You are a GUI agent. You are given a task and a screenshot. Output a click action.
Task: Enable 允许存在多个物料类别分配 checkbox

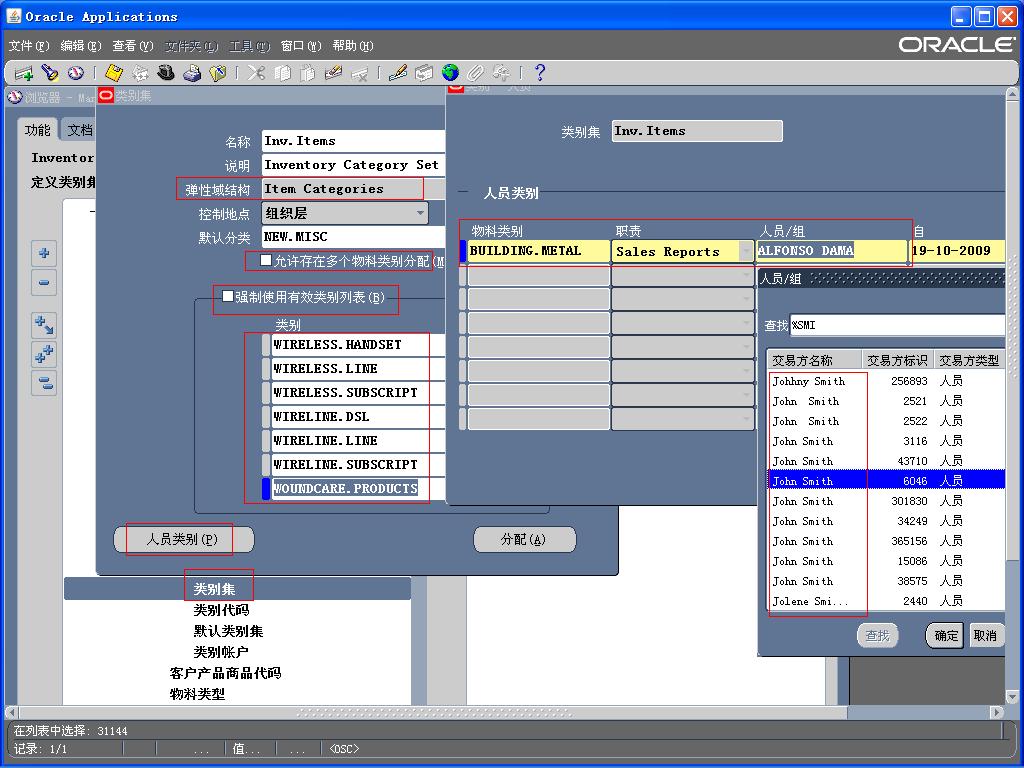(266, 260)
